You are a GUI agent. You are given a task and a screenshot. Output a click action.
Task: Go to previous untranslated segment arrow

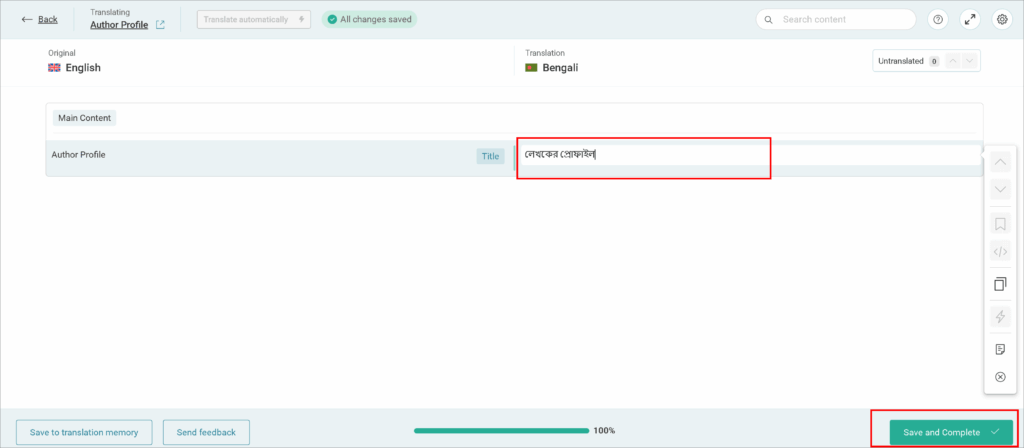(x=953, y=61)
